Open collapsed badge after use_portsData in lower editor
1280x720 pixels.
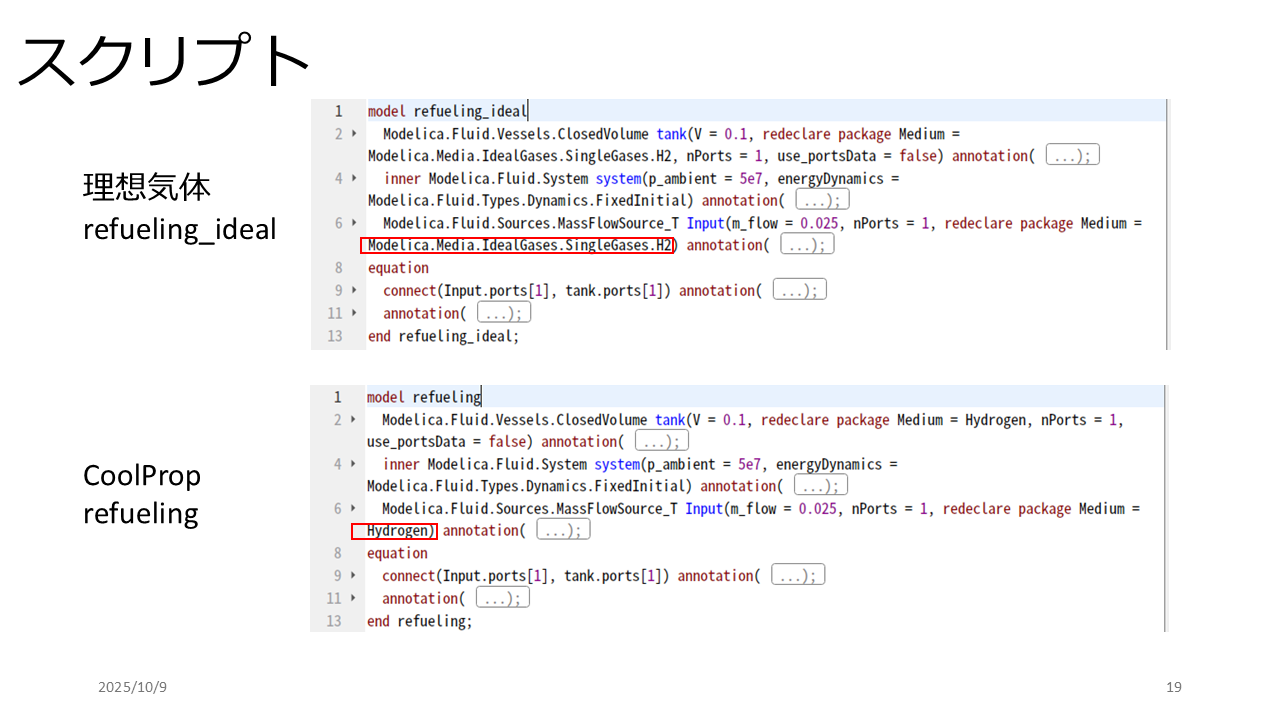(x=661, y=441)
